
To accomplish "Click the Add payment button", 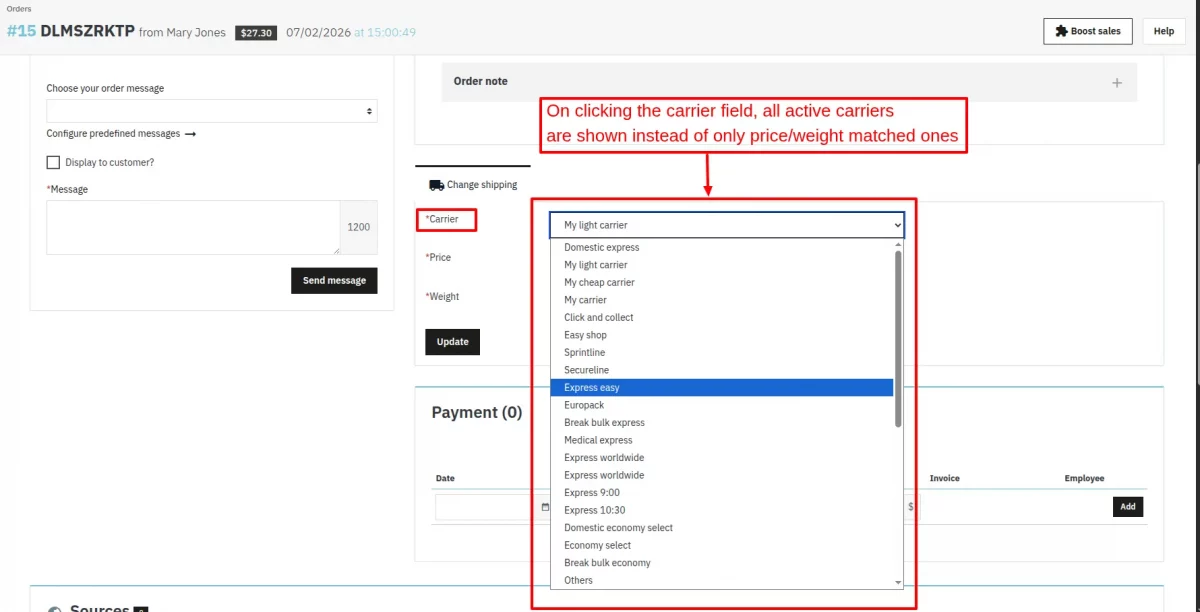I will coord(1128,507).
